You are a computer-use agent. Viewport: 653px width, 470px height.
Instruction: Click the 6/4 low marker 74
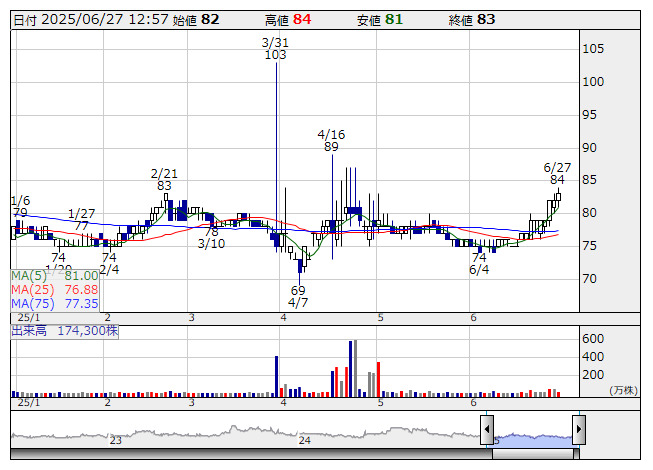point(479,257)
